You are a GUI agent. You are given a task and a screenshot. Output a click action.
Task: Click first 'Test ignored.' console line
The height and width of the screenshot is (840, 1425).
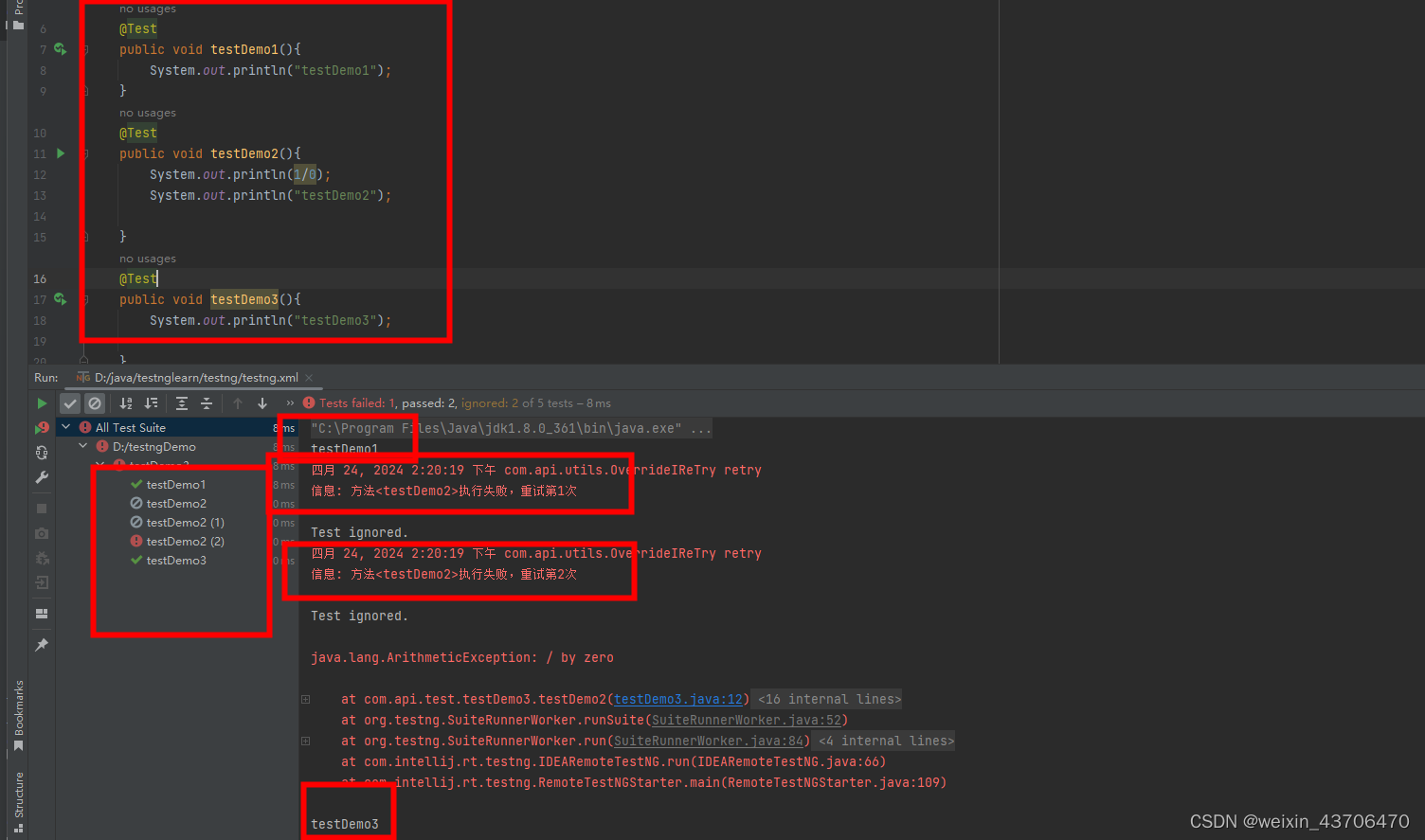(360, 532)
